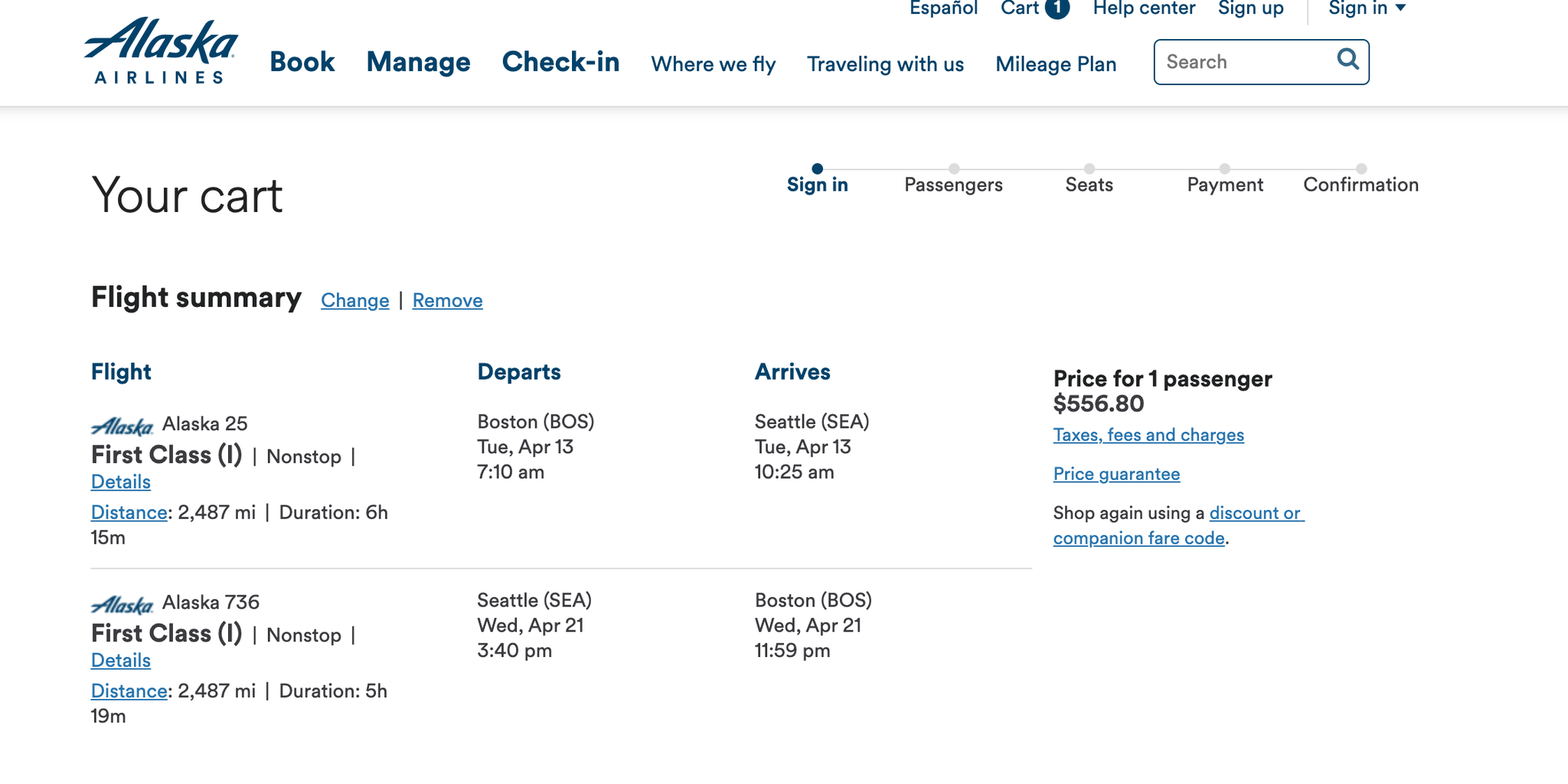Click the Alaska Airlines logo
Screen dimensions: 1568x784
pyautogui.click(x=160, y=51)
